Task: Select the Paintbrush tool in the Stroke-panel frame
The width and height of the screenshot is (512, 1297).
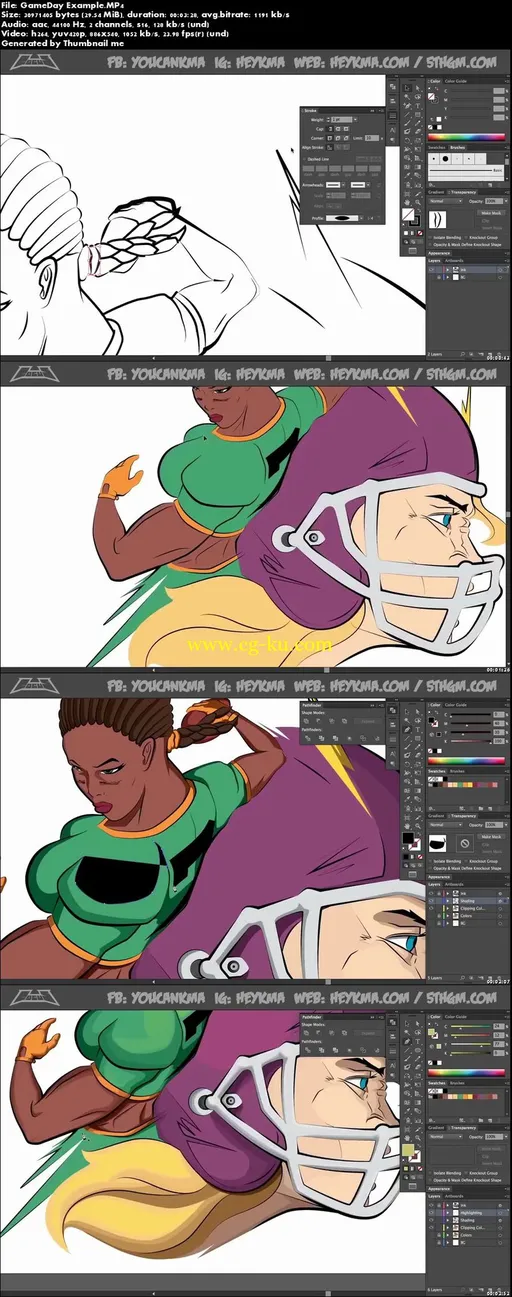Action: pos(407,123)
